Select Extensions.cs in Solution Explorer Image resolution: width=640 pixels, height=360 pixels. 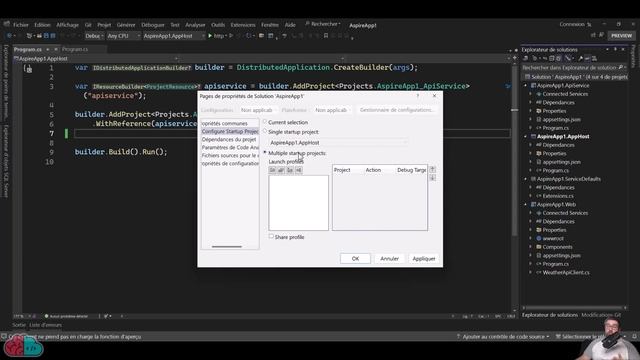click(x=558, y=196)
